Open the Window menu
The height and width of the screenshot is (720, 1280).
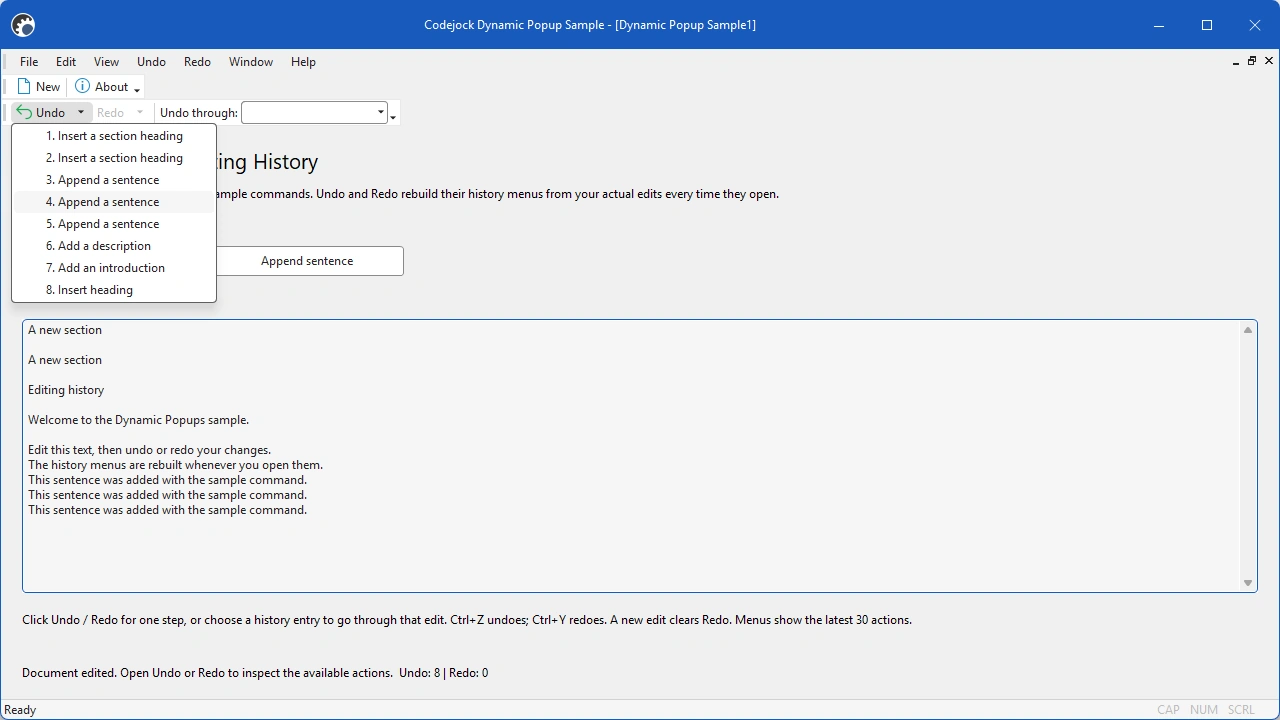(x=251, y=62)
